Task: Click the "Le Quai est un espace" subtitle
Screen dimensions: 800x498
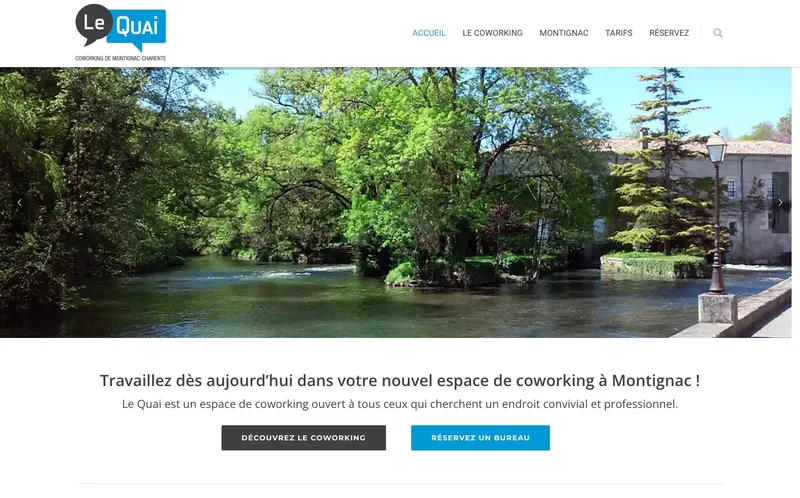Action: click(399, 404)
